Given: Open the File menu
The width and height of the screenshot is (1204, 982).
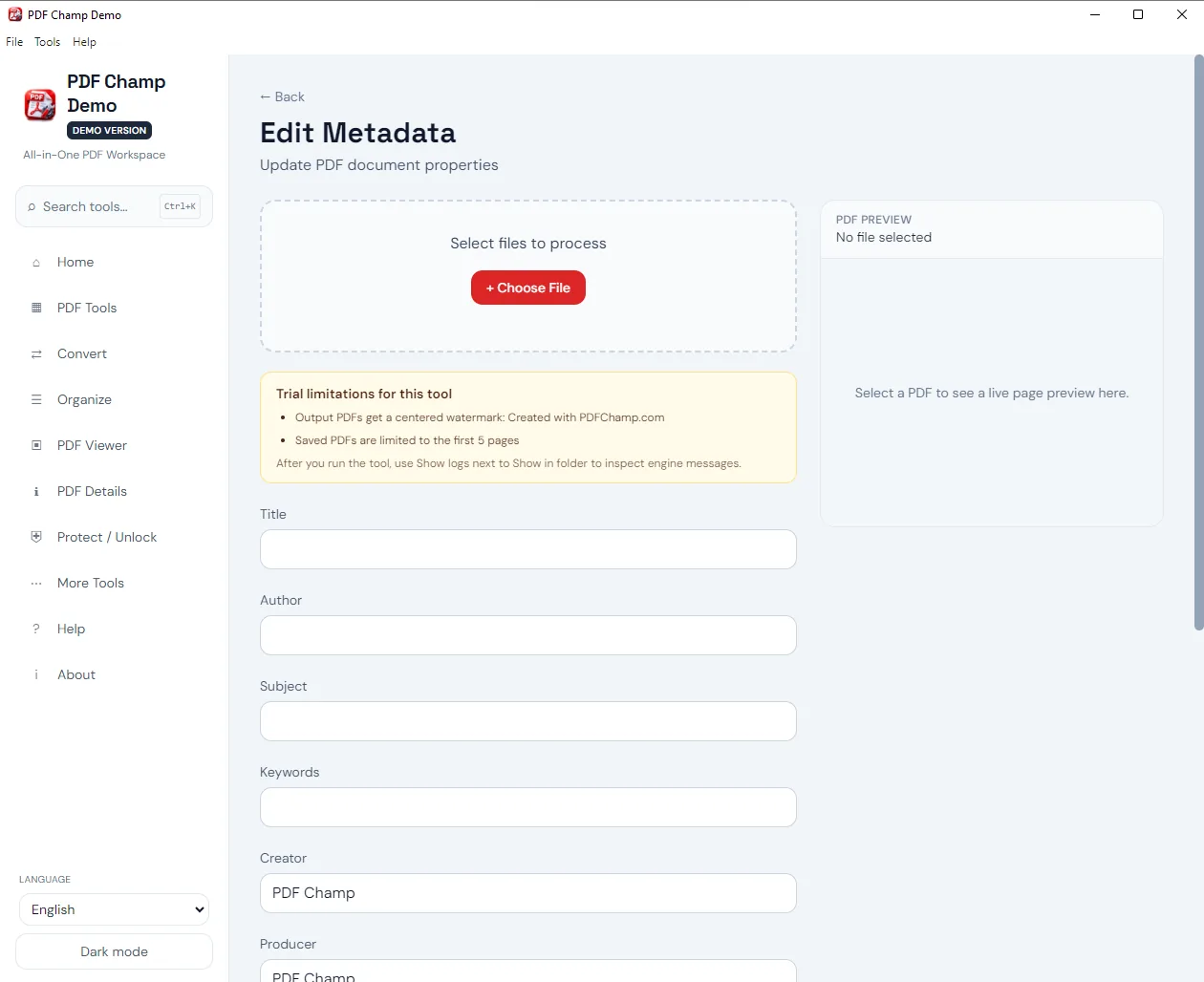Looking at the screenshot, I should [x=14, y=42].
